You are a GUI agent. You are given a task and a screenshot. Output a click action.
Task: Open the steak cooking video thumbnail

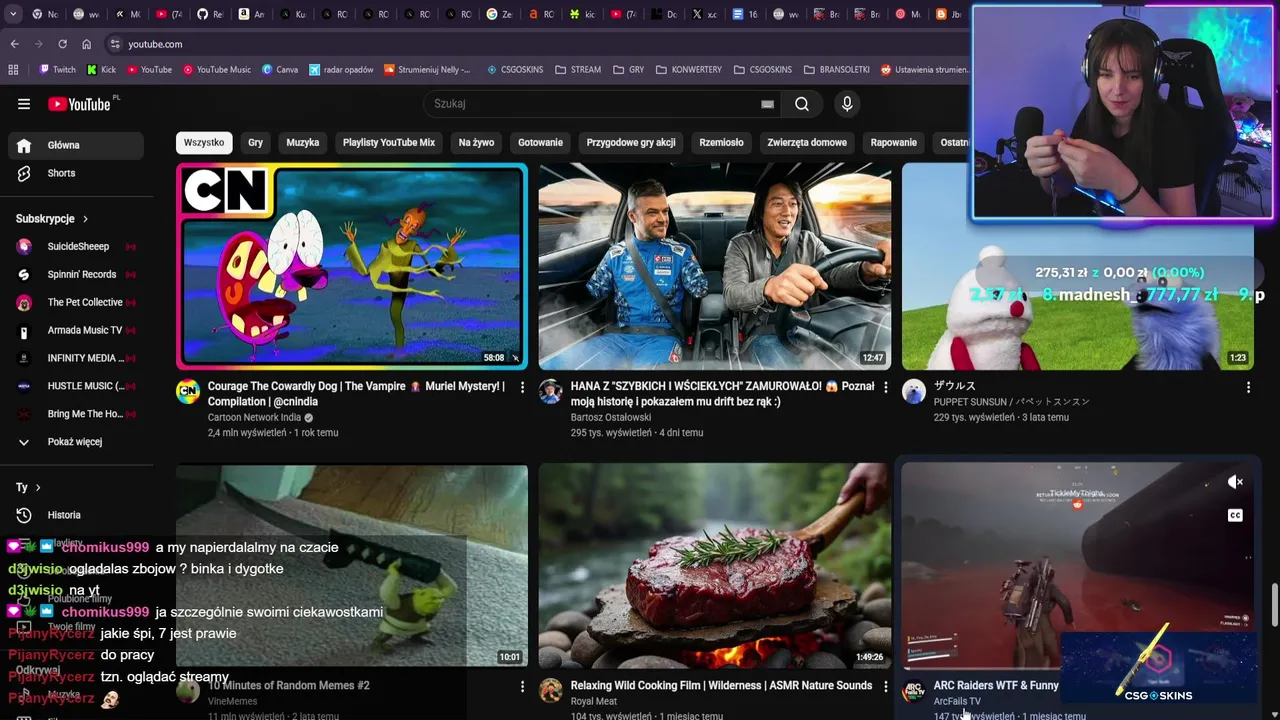point(715,566)
